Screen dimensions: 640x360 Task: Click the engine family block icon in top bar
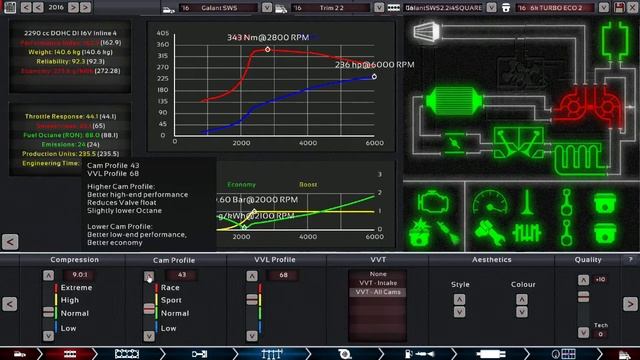(393, 7)
